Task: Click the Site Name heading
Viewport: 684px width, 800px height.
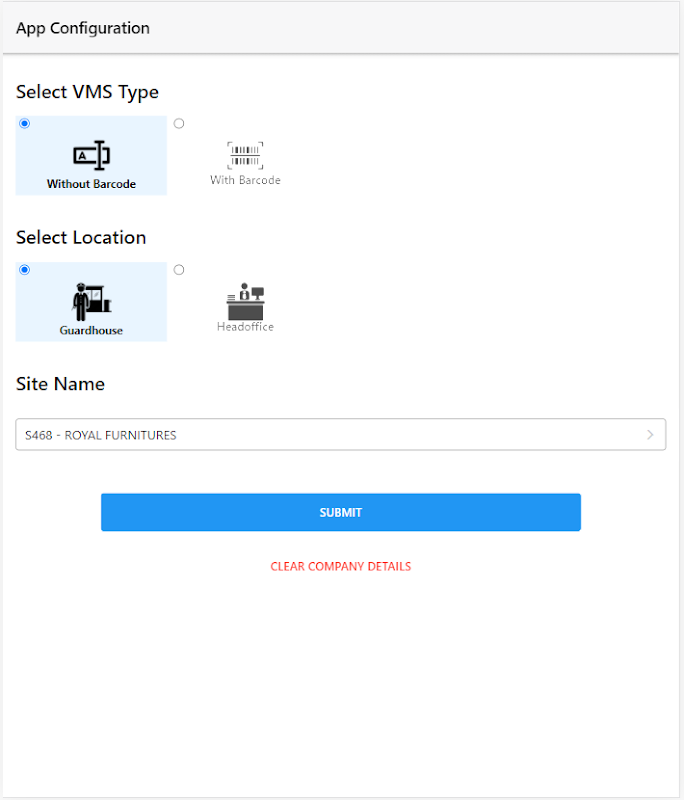Action: click(x=60, y=384)
